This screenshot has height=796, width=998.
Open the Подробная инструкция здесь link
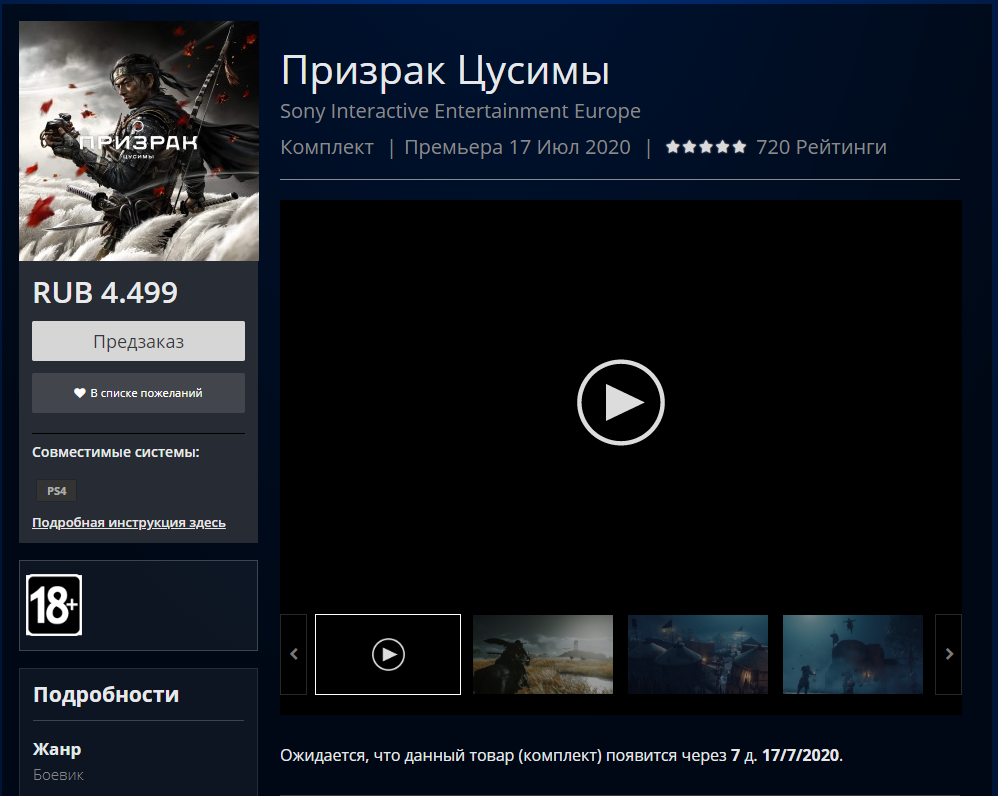tap(129, 522)
